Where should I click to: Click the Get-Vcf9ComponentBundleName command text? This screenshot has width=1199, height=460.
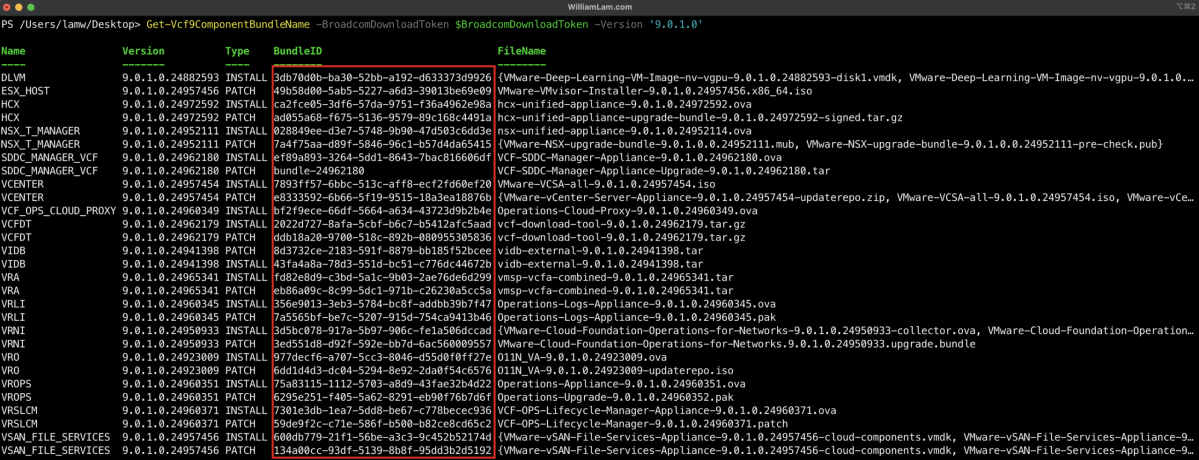226,25
